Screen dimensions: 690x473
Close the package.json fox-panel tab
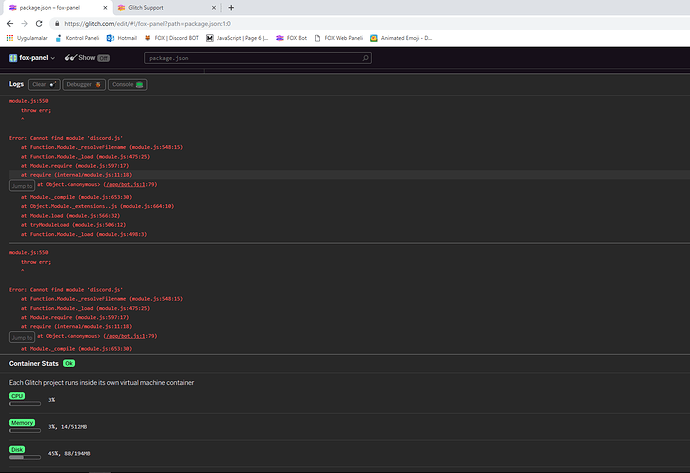pyautogui.click(x=105, y=7)
